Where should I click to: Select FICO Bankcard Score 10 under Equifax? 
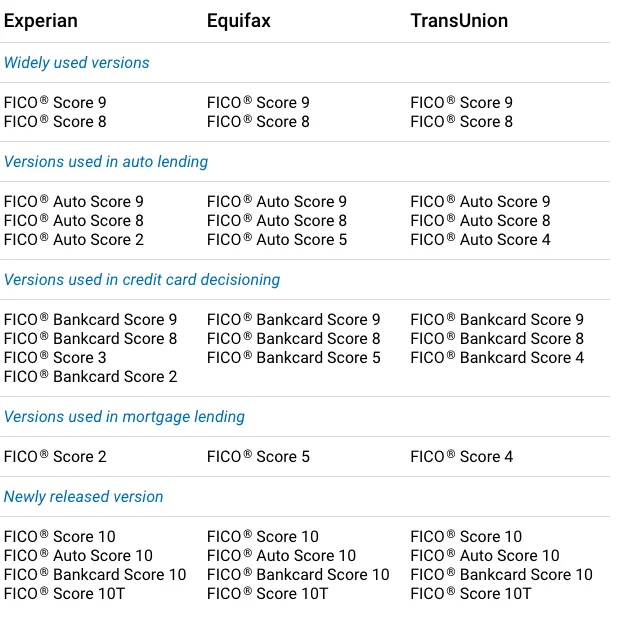tap(298, 575)
